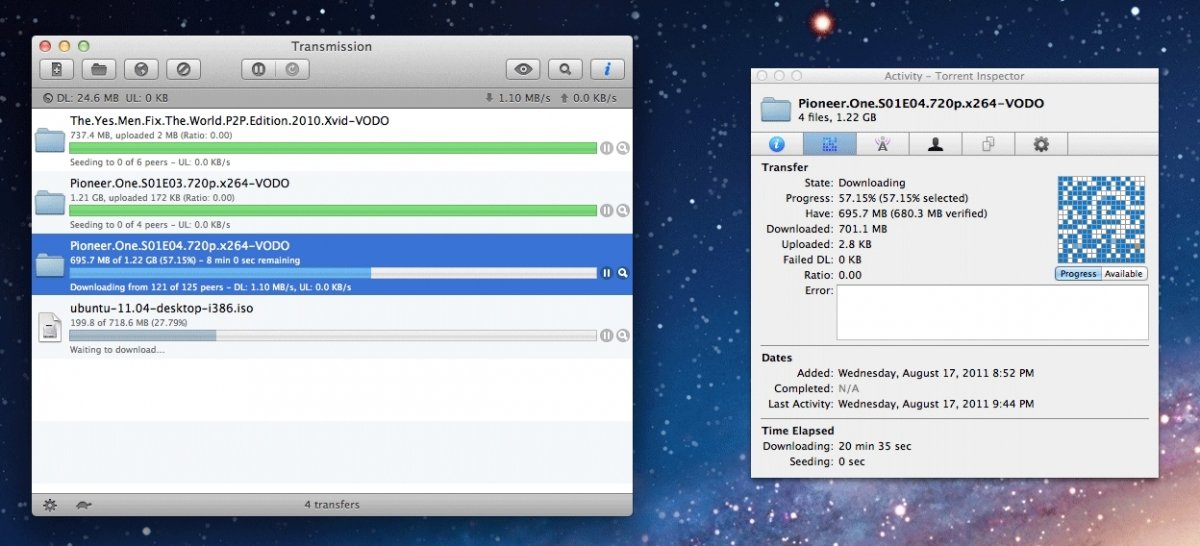Reveal The.Yes.Men.Fix.The.World in Finder

tap(622, 148)
